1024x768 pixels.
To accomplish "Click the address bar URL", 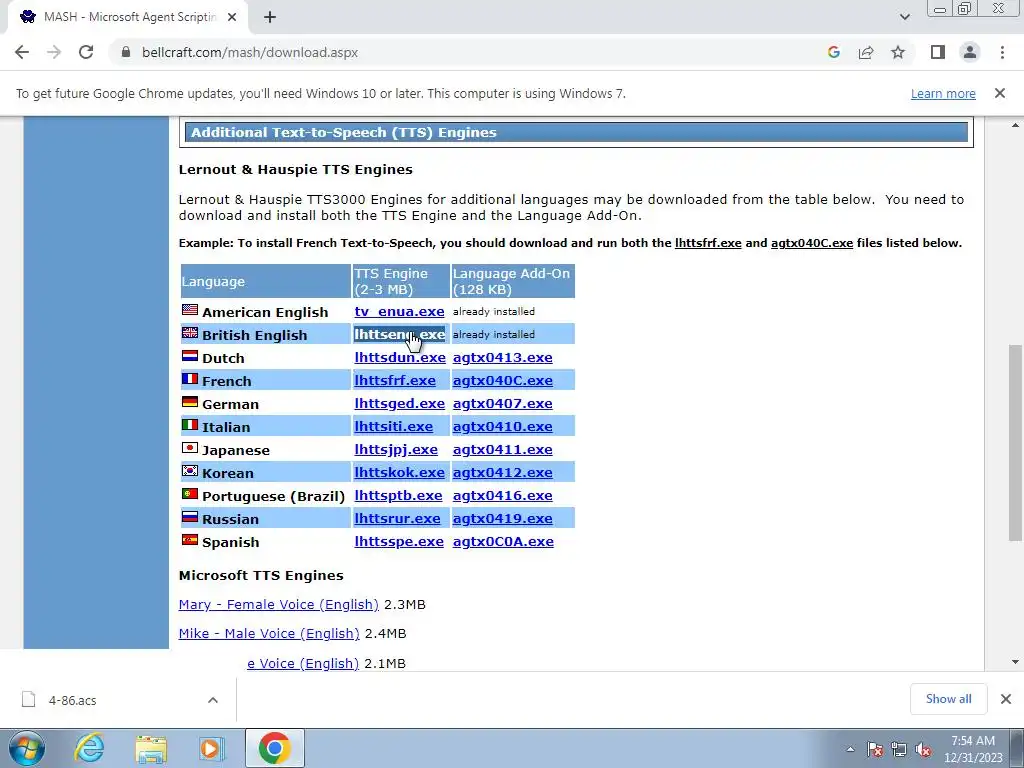I will 249,52.
